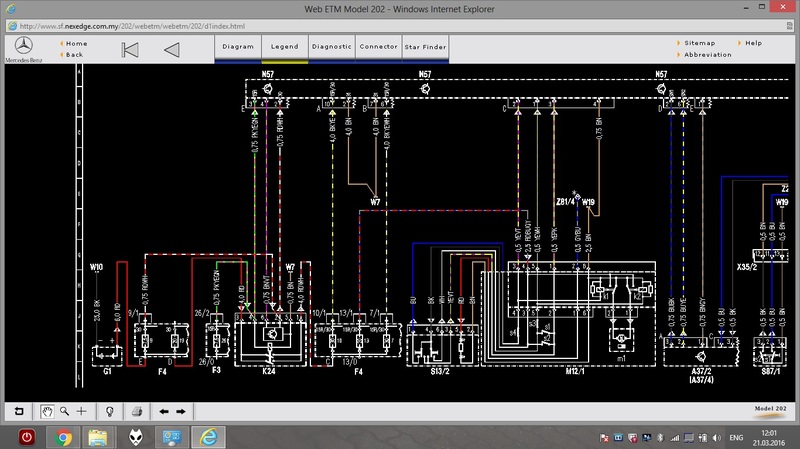The image size is (800, 449).
Task: Print the wiring diagram
Action: (137, 411)
